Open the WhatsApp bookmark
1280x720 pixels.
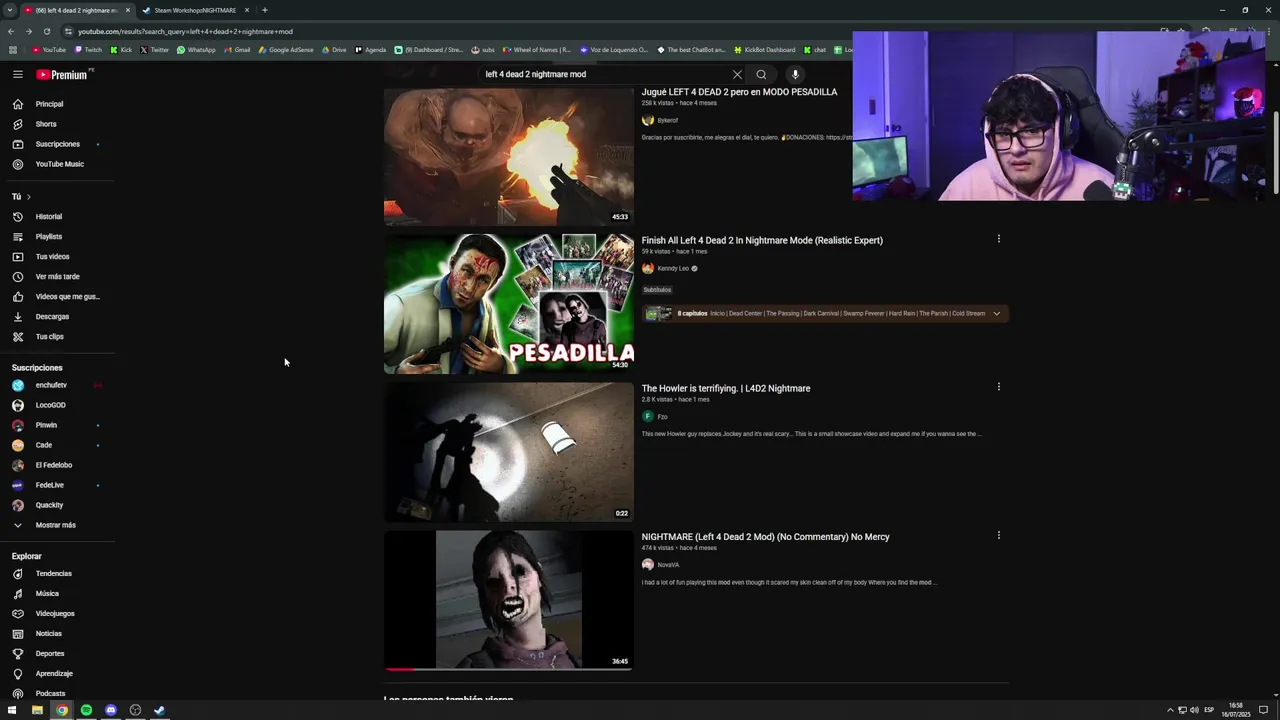[196, 50]
